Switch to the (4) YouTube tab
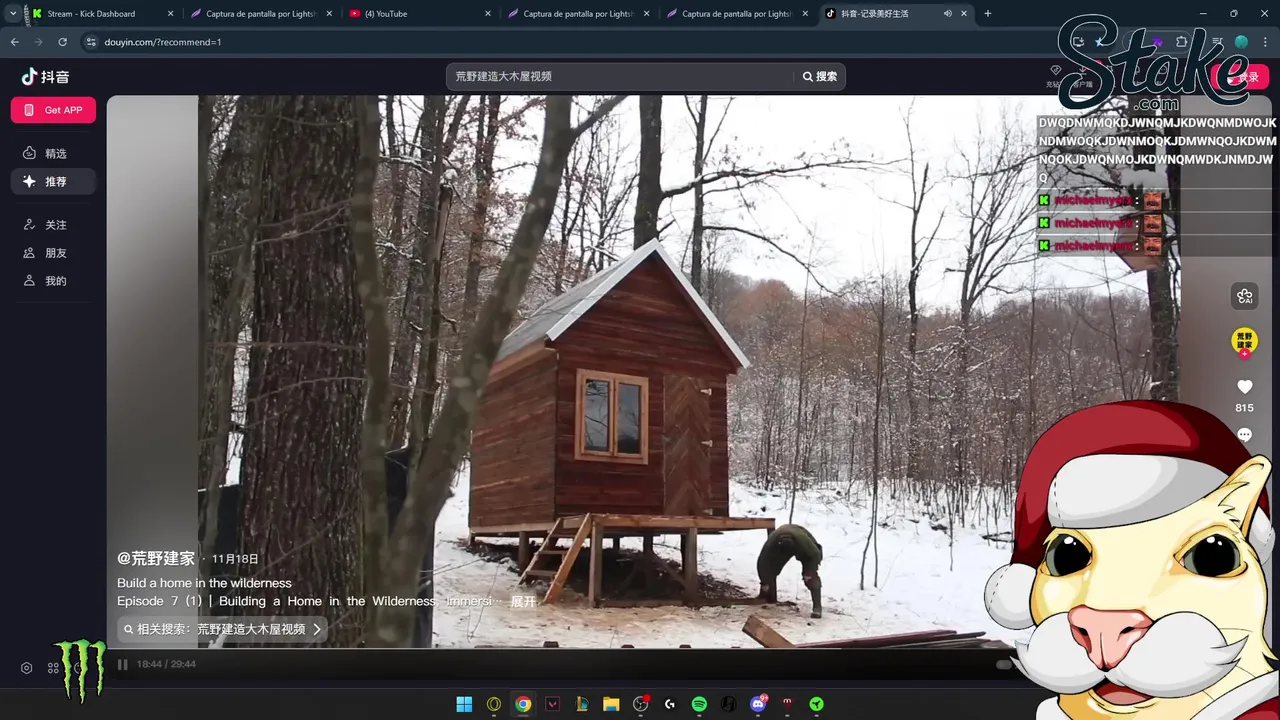The image size is (1280, 720). tap(420, 14)
